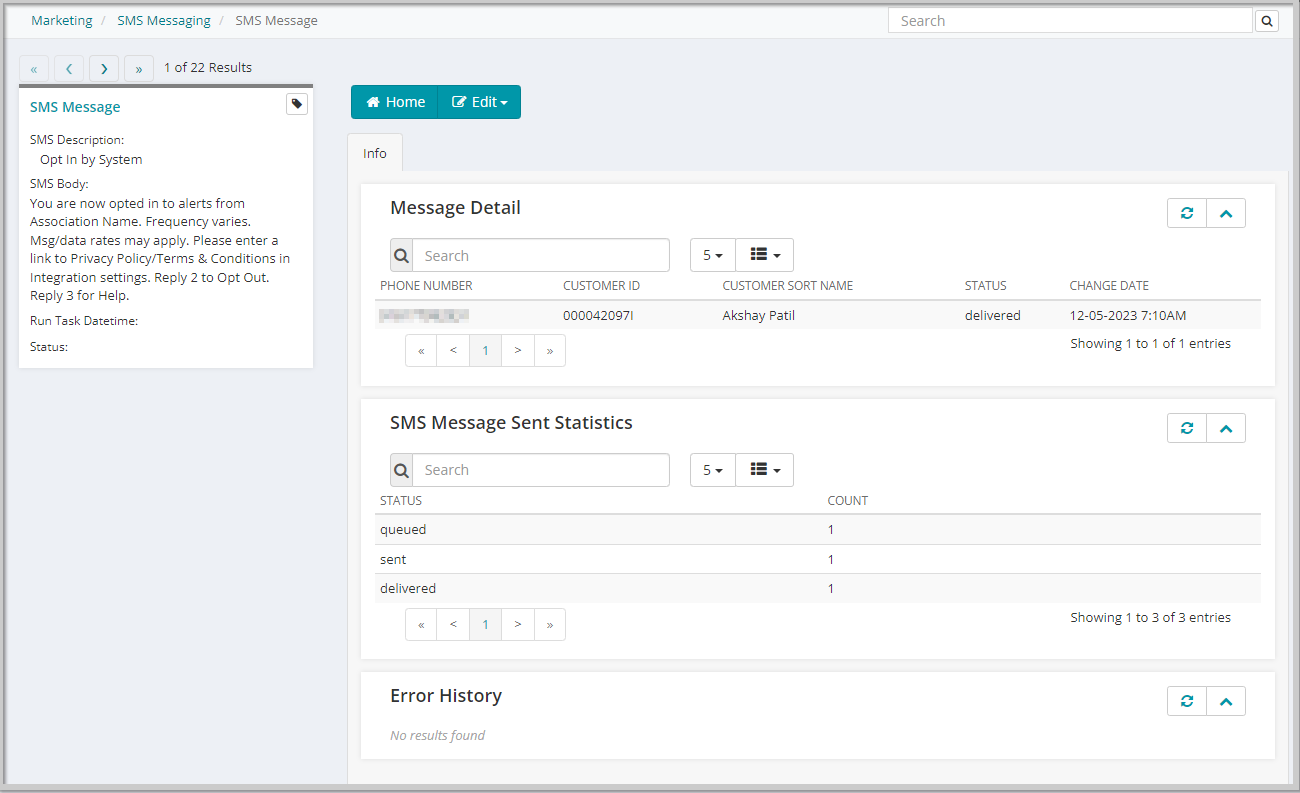Open the Edit dropdown menu
The image size is (1300, 793).
pos(478,101)
